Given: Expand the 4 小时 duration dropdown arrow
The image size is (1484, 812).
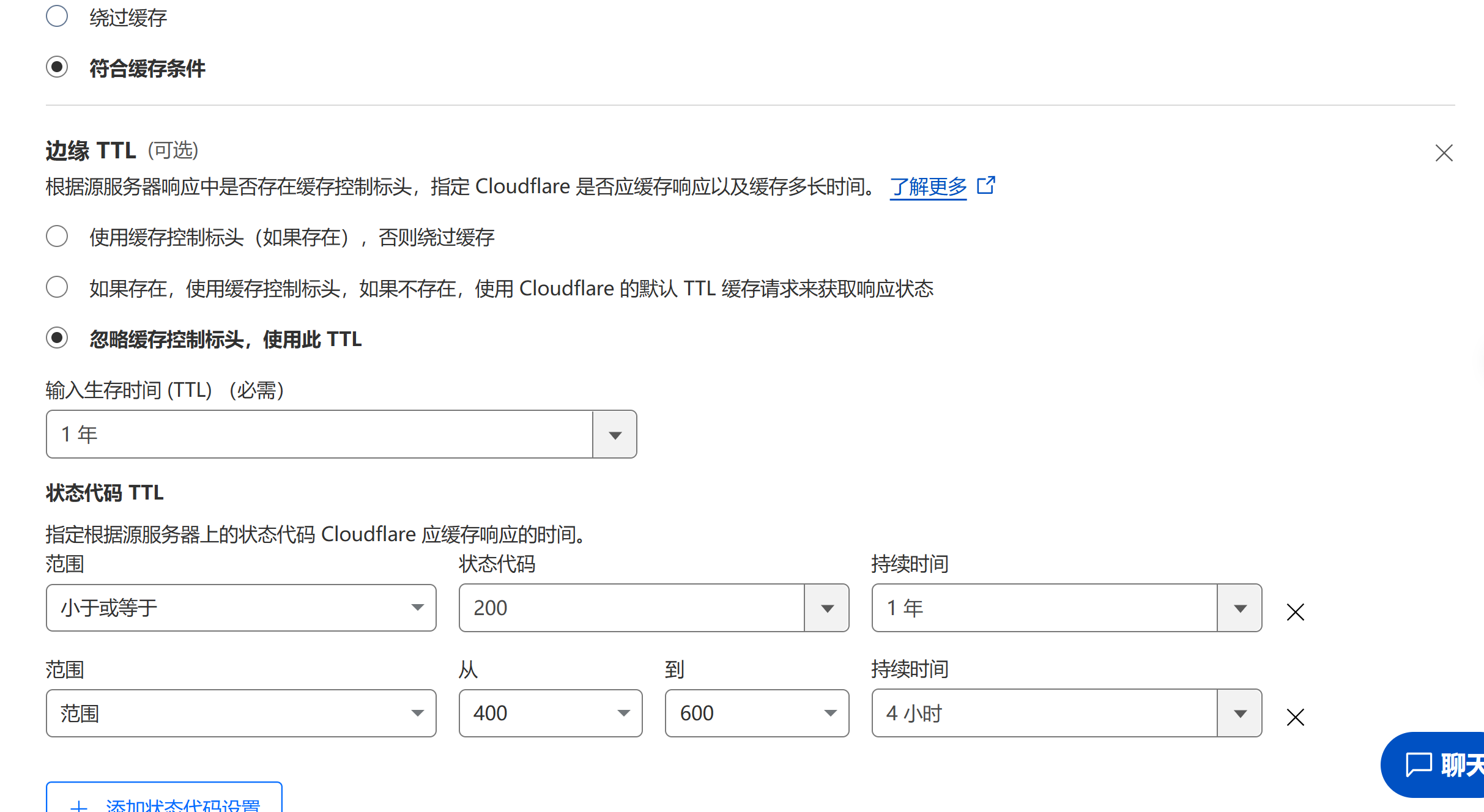Looking at the screenshot, I should tap(1240, 713).
